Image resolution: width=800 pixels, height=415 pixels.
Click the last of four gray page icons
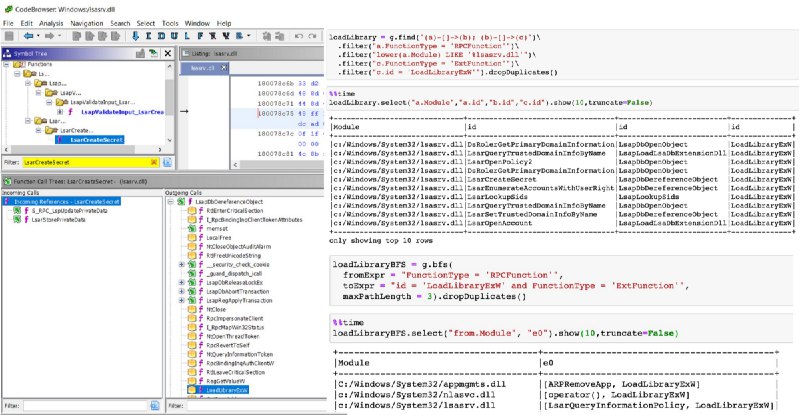click(115, 36)
